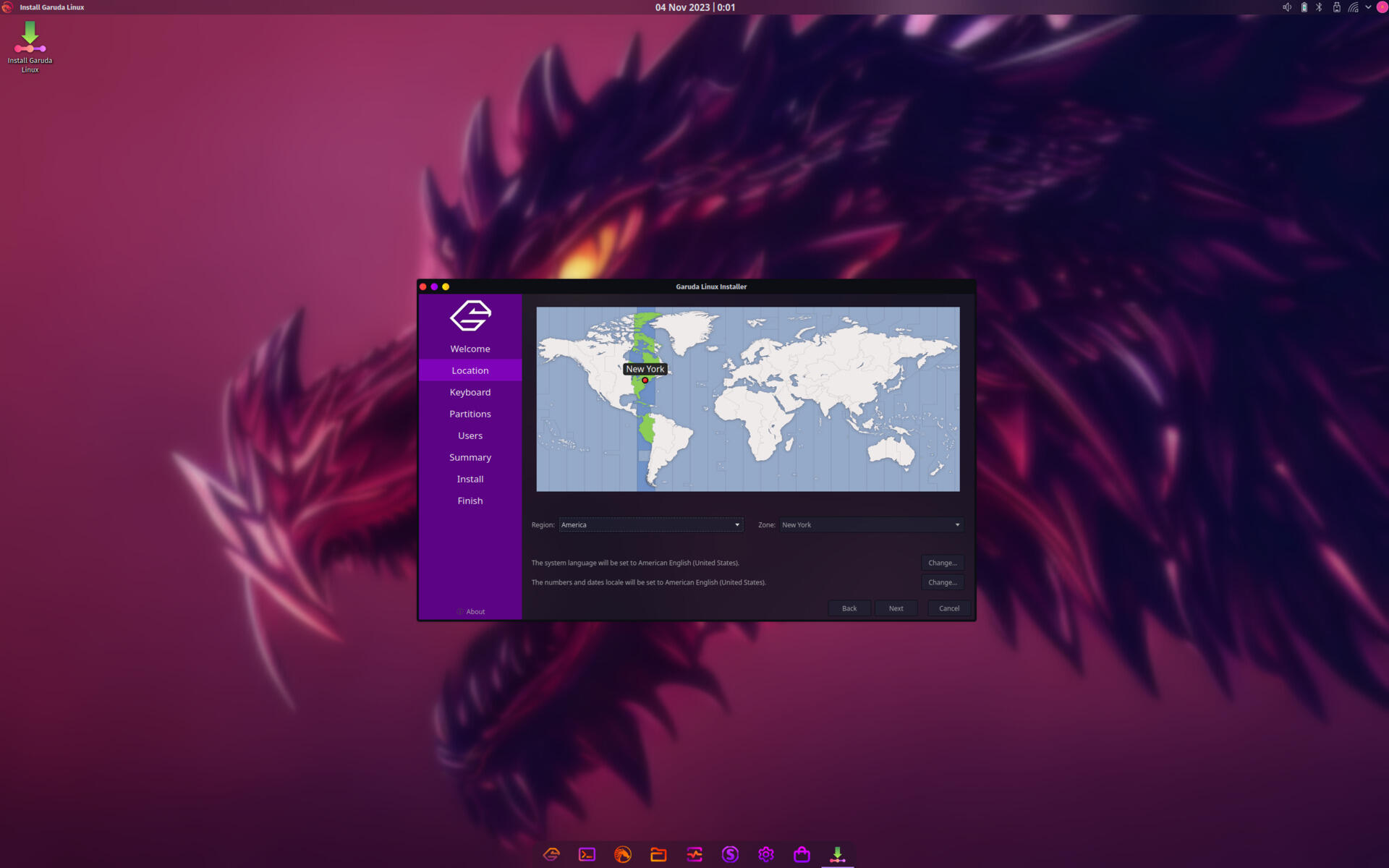Open the terminal from the dock
1389x868 pixels.
587,854
